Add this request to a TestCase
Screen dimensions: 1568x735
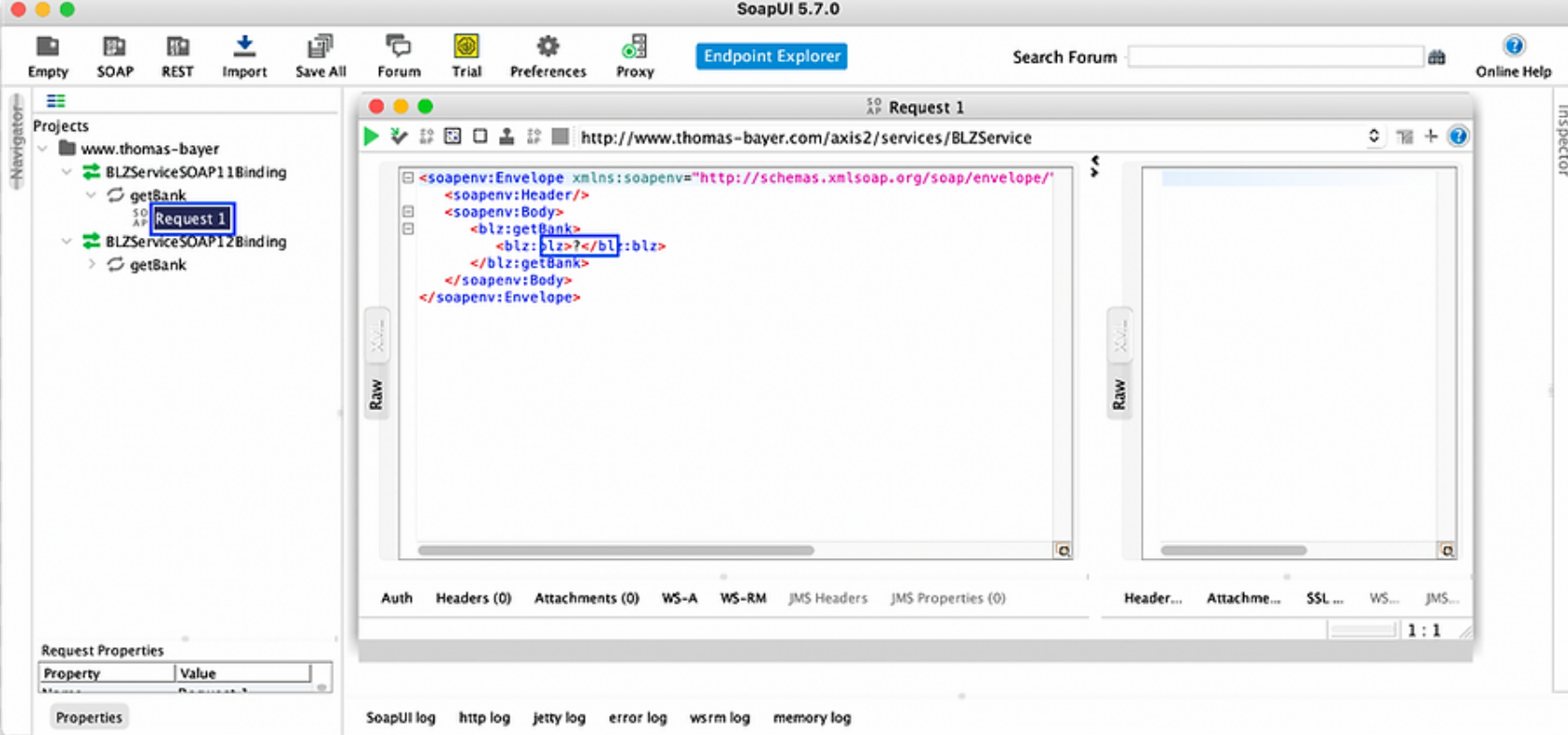tap(399, 137)
